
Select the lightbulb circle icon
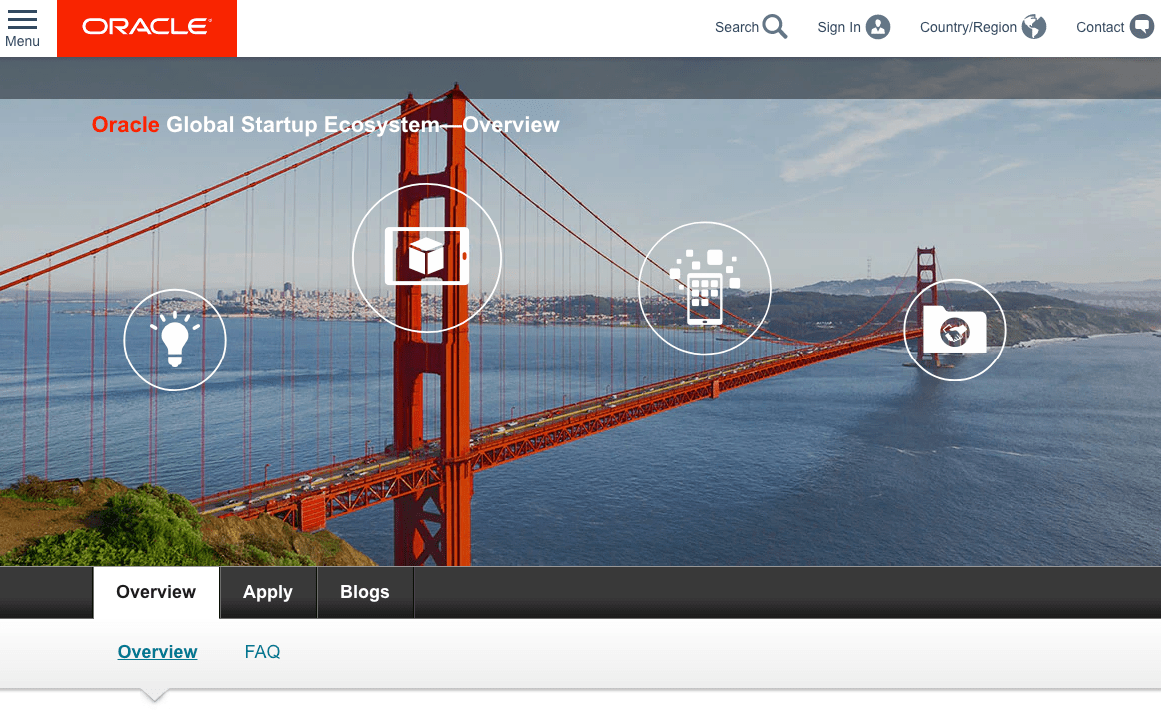[175, 340]
